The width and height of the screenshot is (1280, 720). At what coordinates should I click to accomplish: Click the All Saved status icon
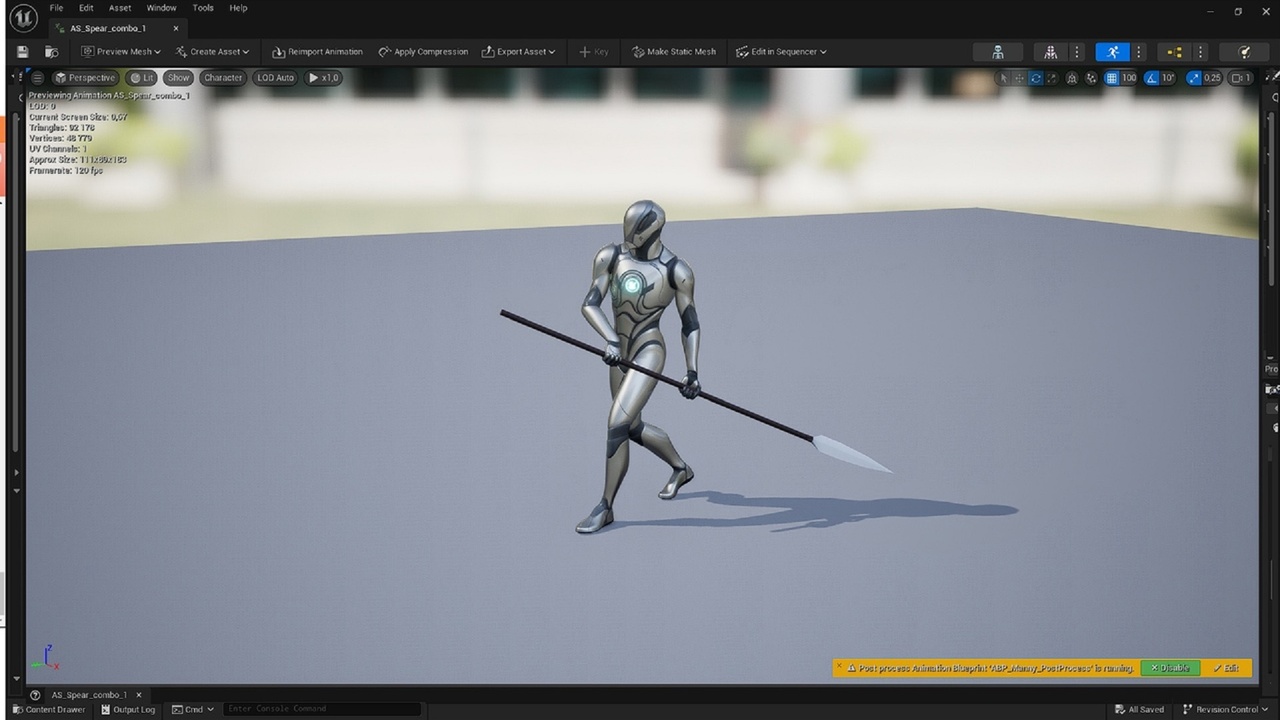click(x=1139, y=709)
